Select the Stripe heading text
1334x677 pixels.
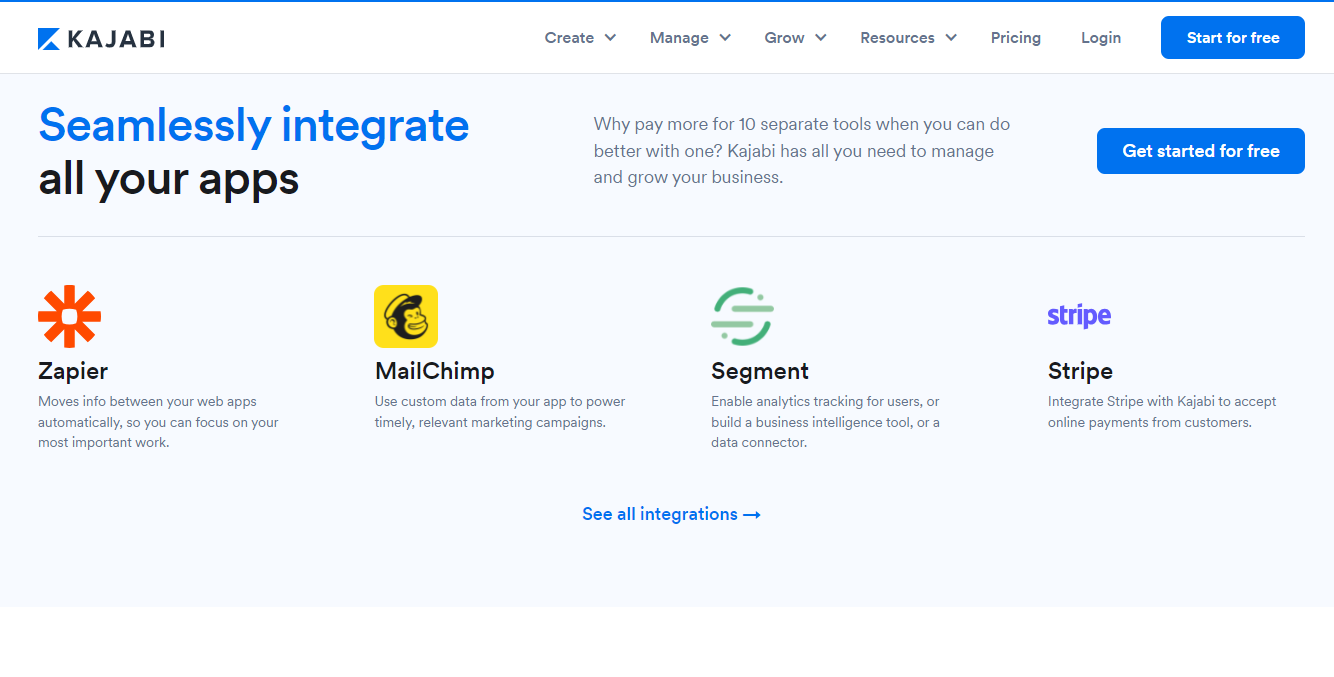point(1080,371)
